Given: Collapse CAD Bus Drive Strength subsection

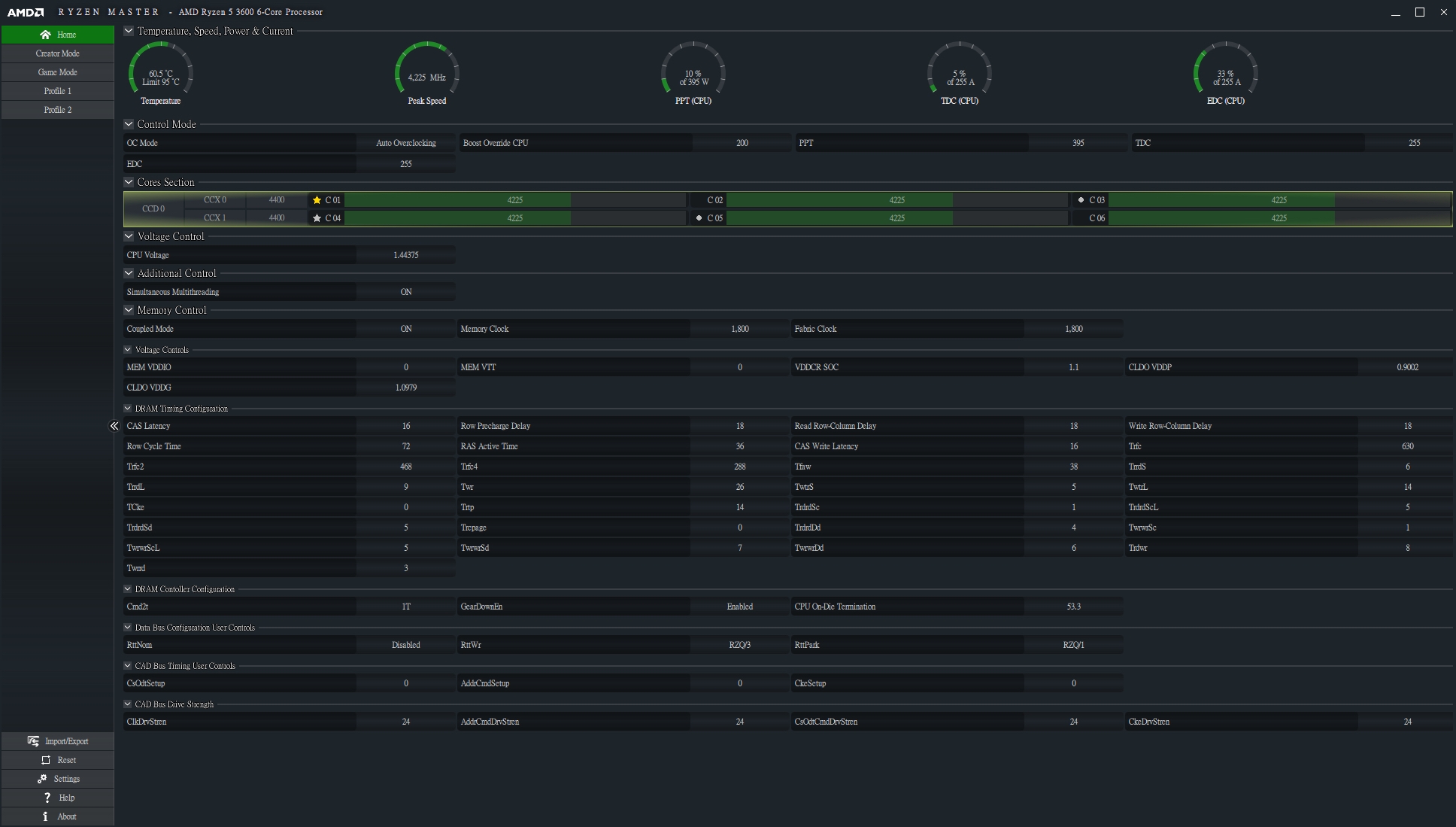Looking at the screenshot, I should (128, 704).
